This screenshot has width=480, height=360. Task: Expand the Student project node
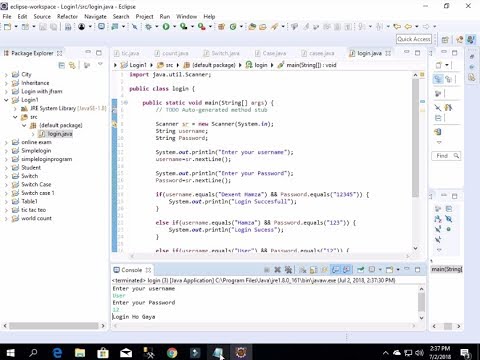pyautogui.click(x=6, y=168)
